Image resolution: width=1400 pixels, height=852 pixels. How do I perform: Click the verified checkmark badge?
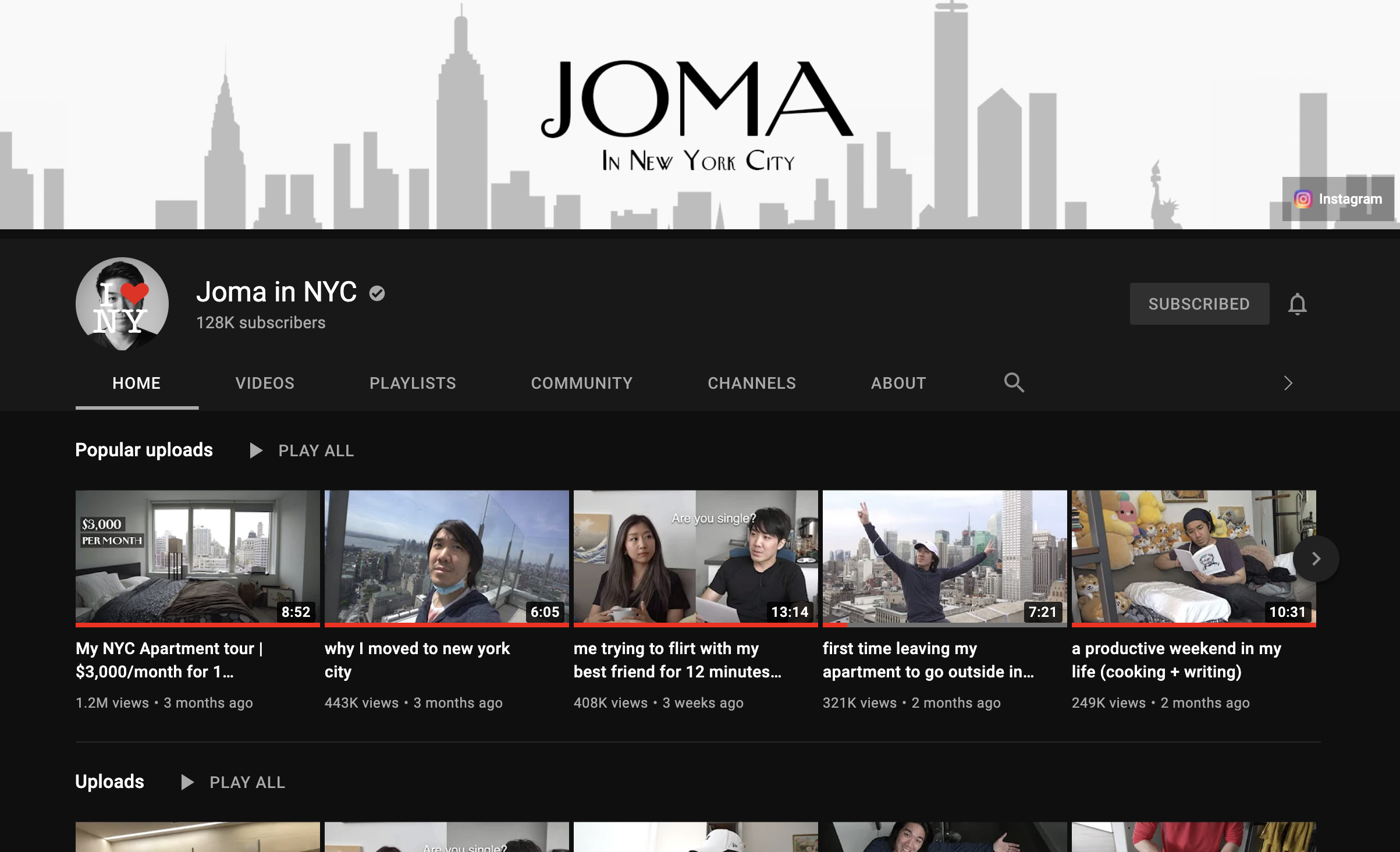tap(377, 293)
